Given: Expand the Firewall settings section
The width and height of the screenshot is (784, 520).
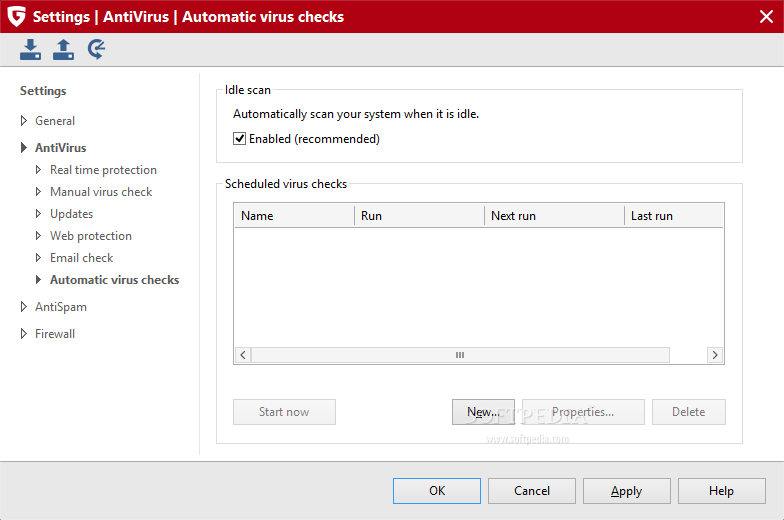Looking at the screenshot, I should [25, 334].
